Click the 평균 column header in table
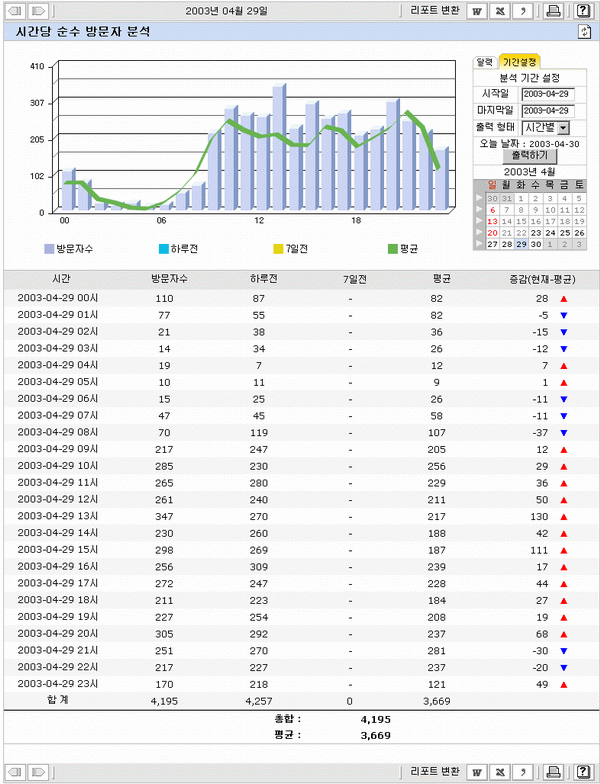The height and width of the screenshot is (784, 600). pyautogui.click(x=442, y=279)
